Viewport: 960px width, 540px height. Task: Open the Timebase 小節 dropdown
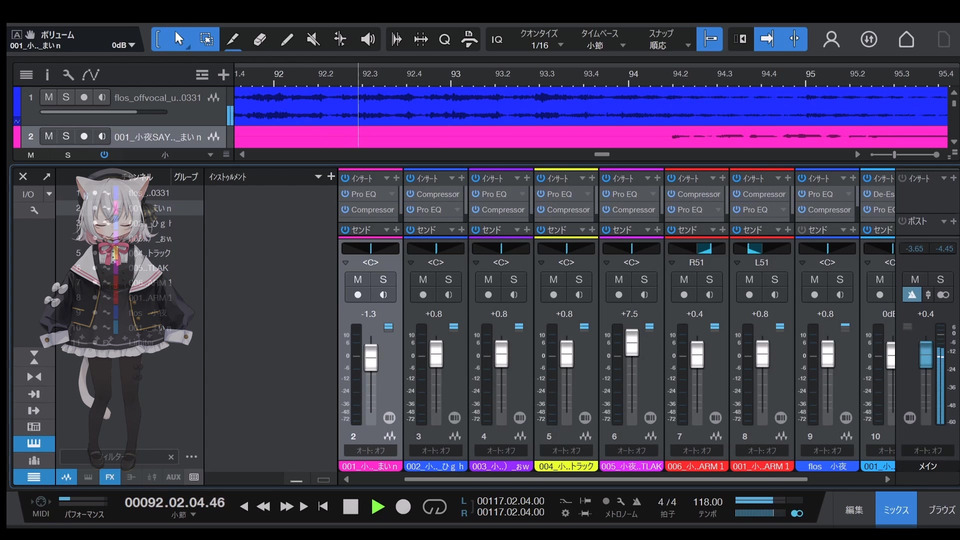click(x=623, y=45)
